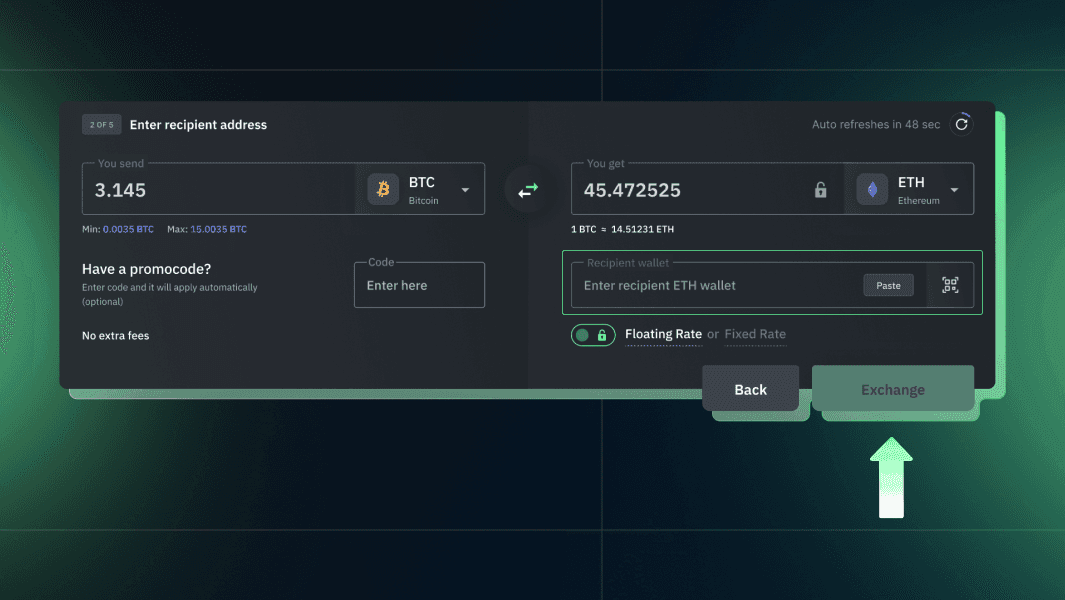Open the BTC currency dropdown arrow

[465, 190]
